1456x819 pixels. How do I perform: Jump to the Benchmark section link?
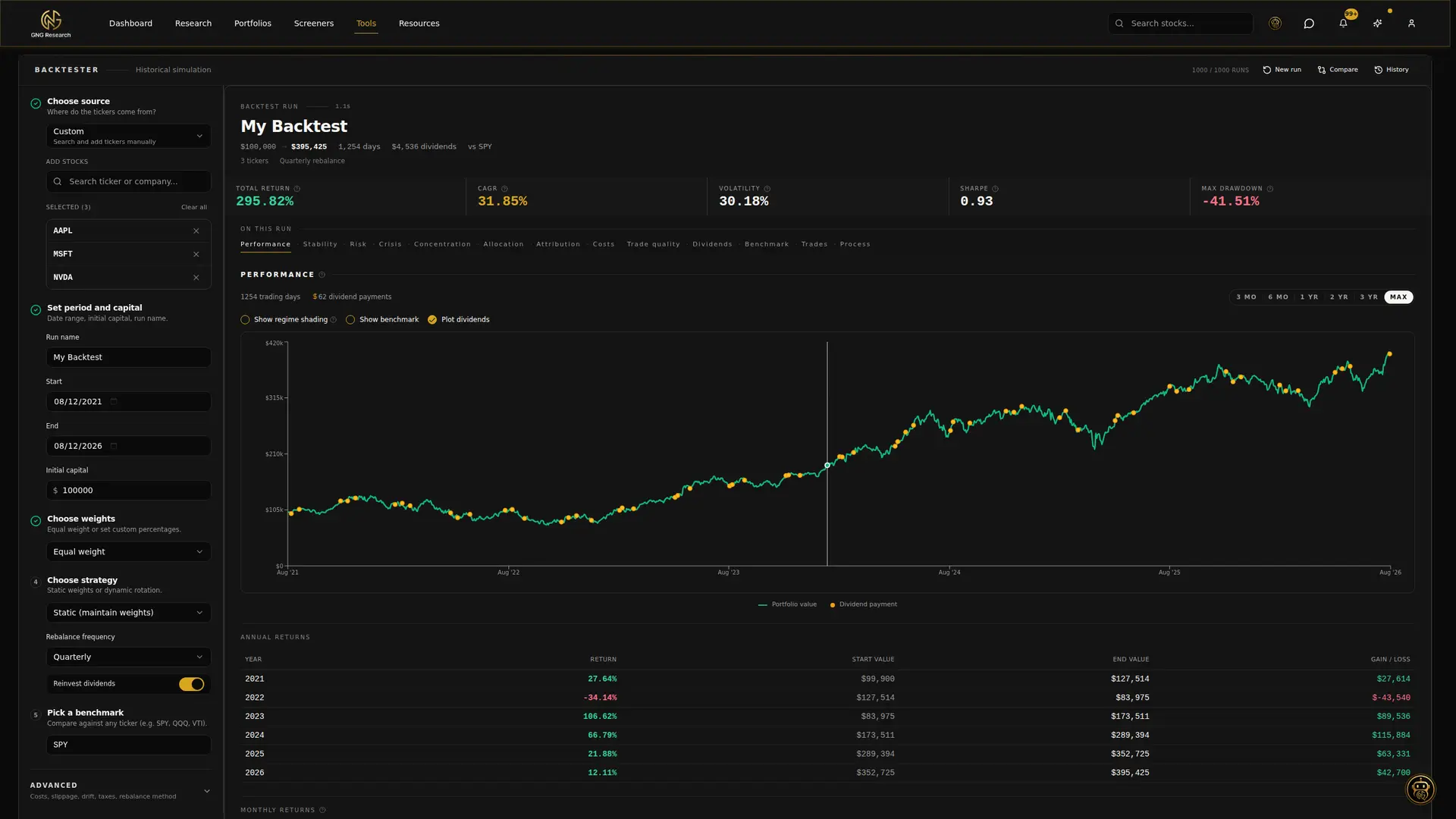click(x=767, y=245)
